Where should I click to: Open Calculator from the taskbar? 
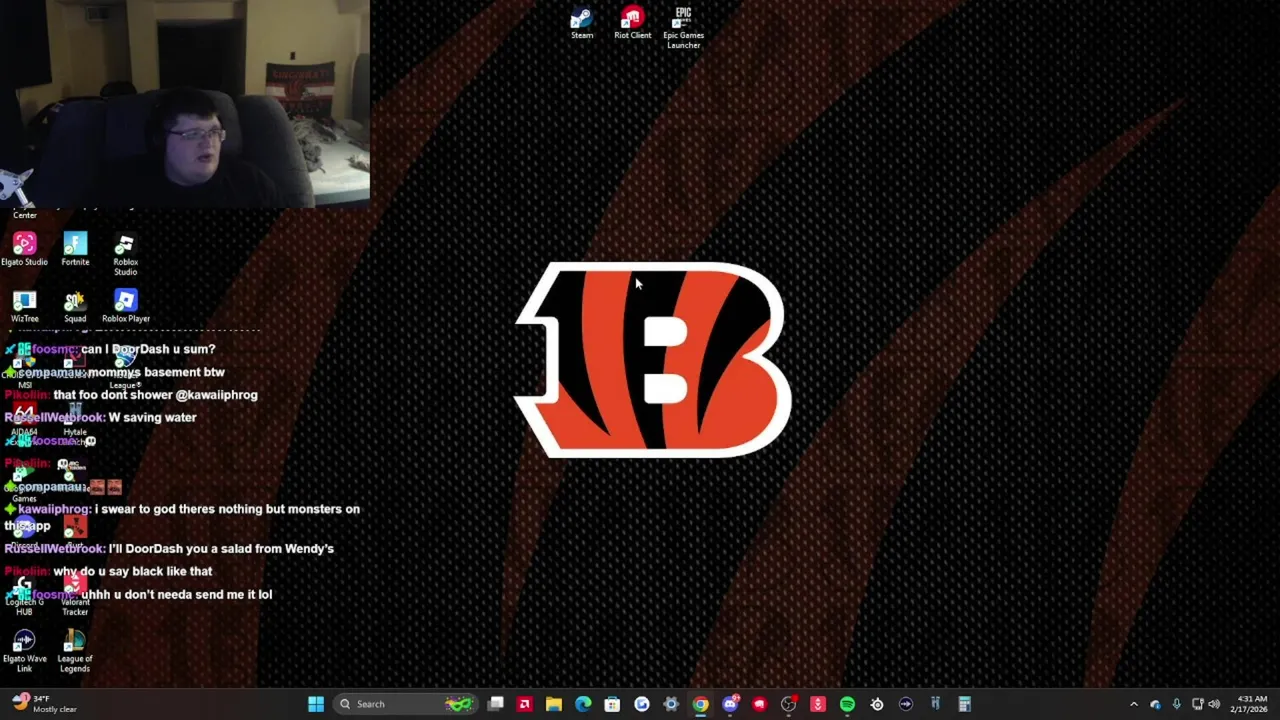[965, 704]
